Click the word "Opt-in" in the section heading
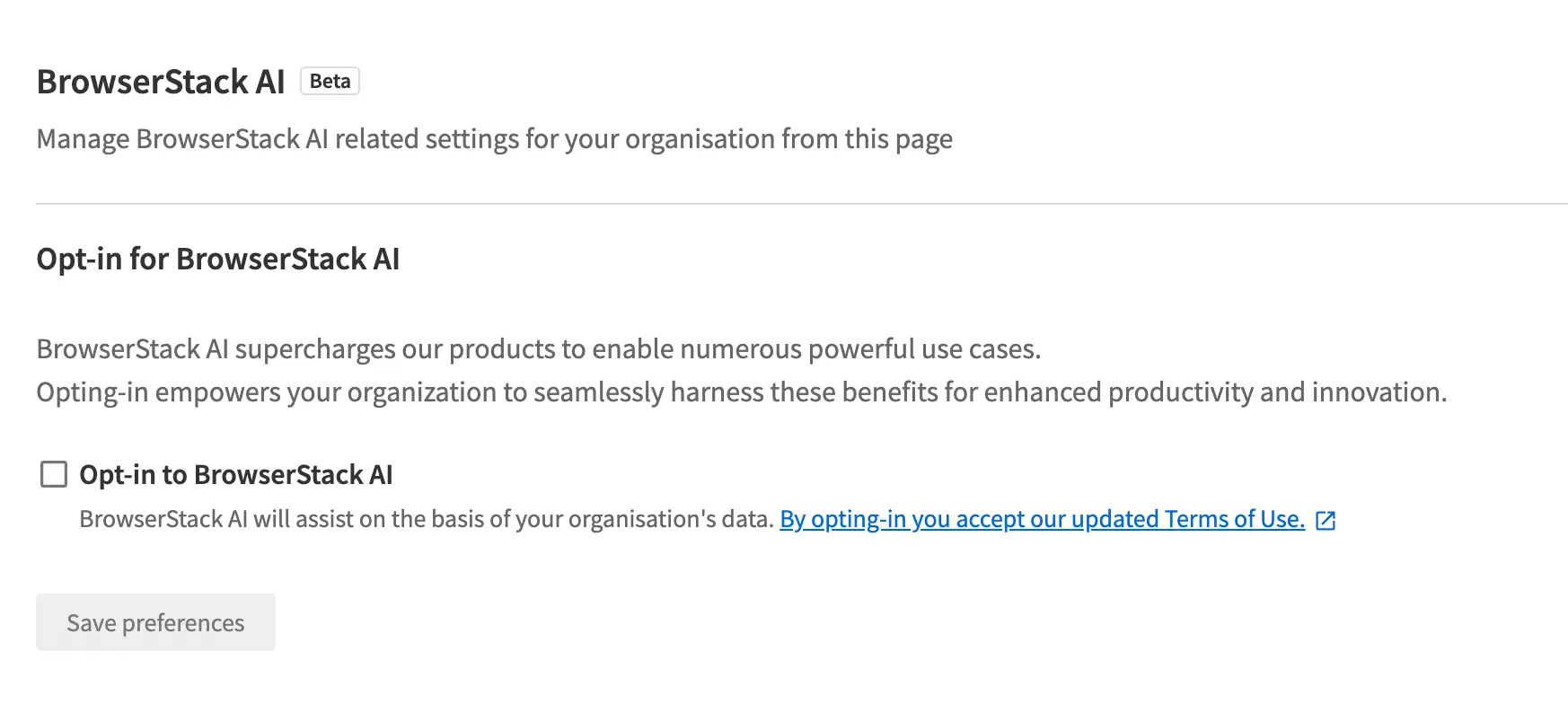Image resolution: width=1568 pixels, height=713 pixels. (x=79, y=259)
